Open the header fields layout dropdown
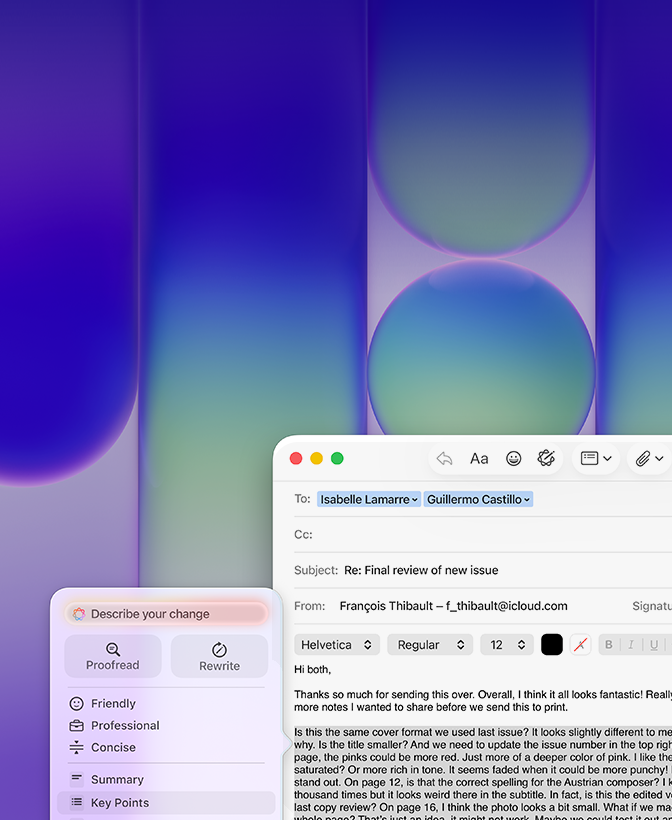The height and width of the screenshot is (820, 672). [596, 459]
